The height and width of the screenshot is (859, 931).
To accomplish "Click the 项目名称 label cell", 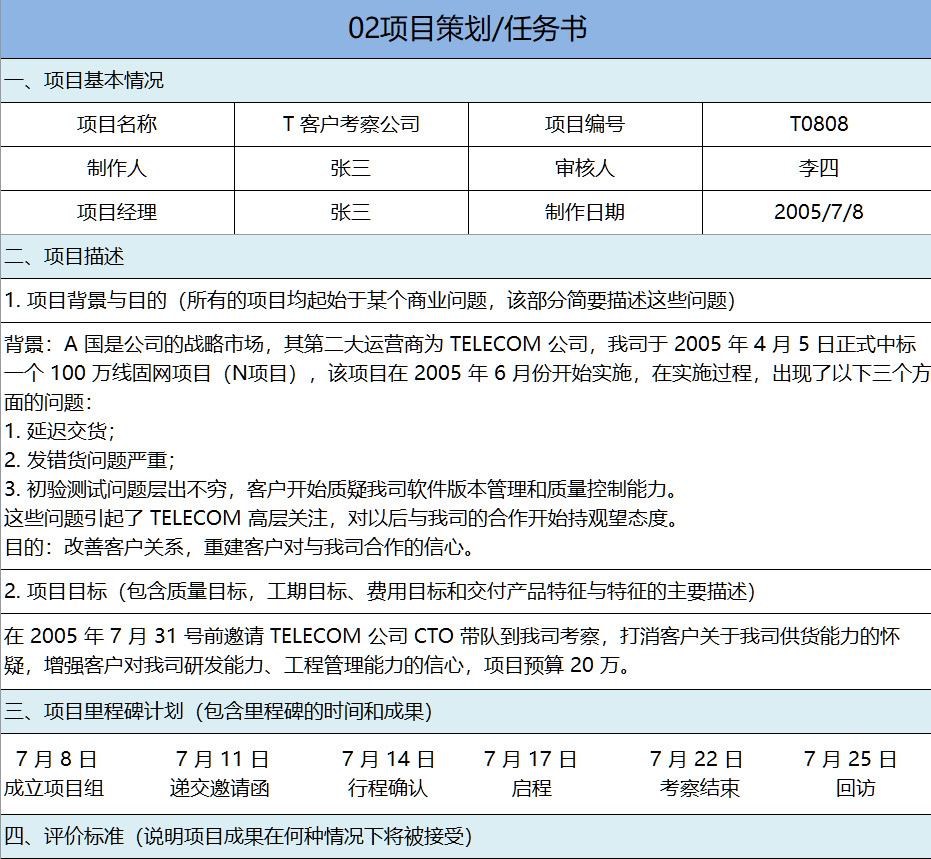I will point(116,124).
